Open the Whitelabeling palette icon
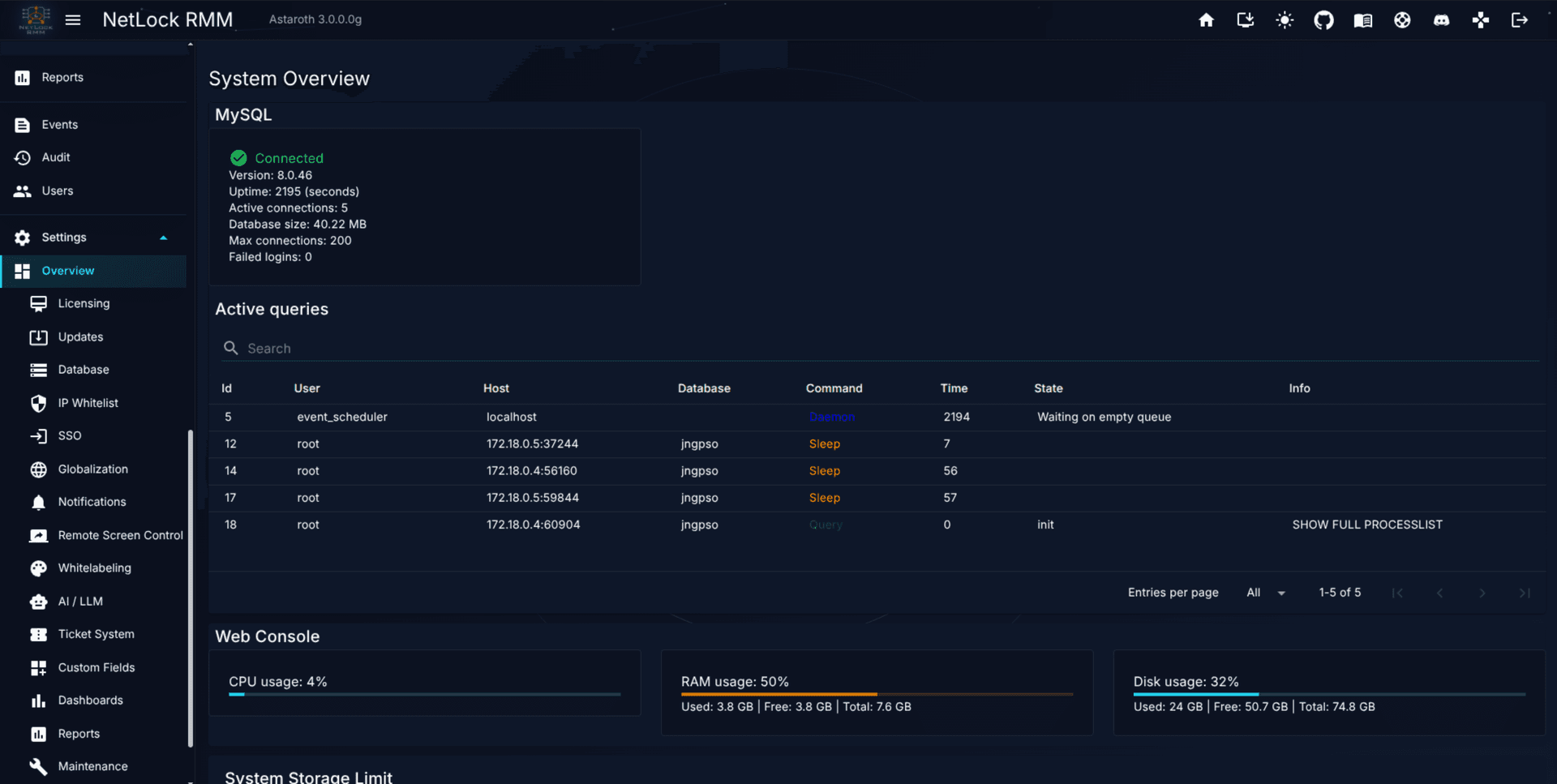The height and width of the screenshot is (784, 1557). pyautogui.click(x=38, y=568)
